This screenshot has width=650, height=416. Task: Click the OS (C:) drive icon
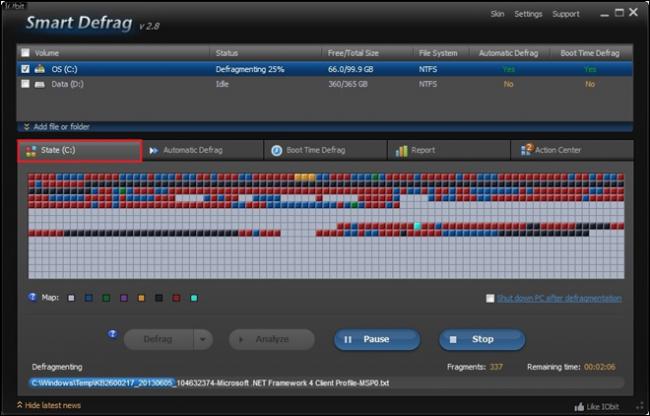point(40,69)
